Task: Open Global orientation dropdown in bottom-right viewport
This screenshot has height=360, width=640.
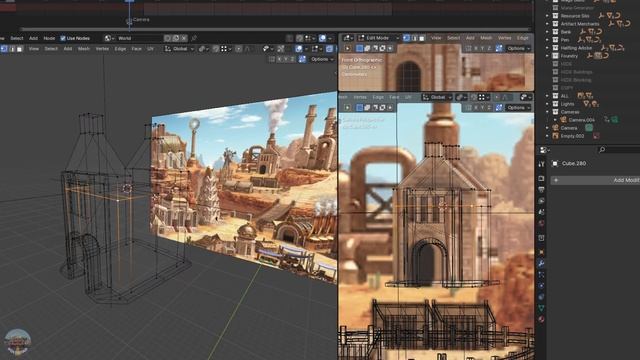Action: [x=437, y=97]
